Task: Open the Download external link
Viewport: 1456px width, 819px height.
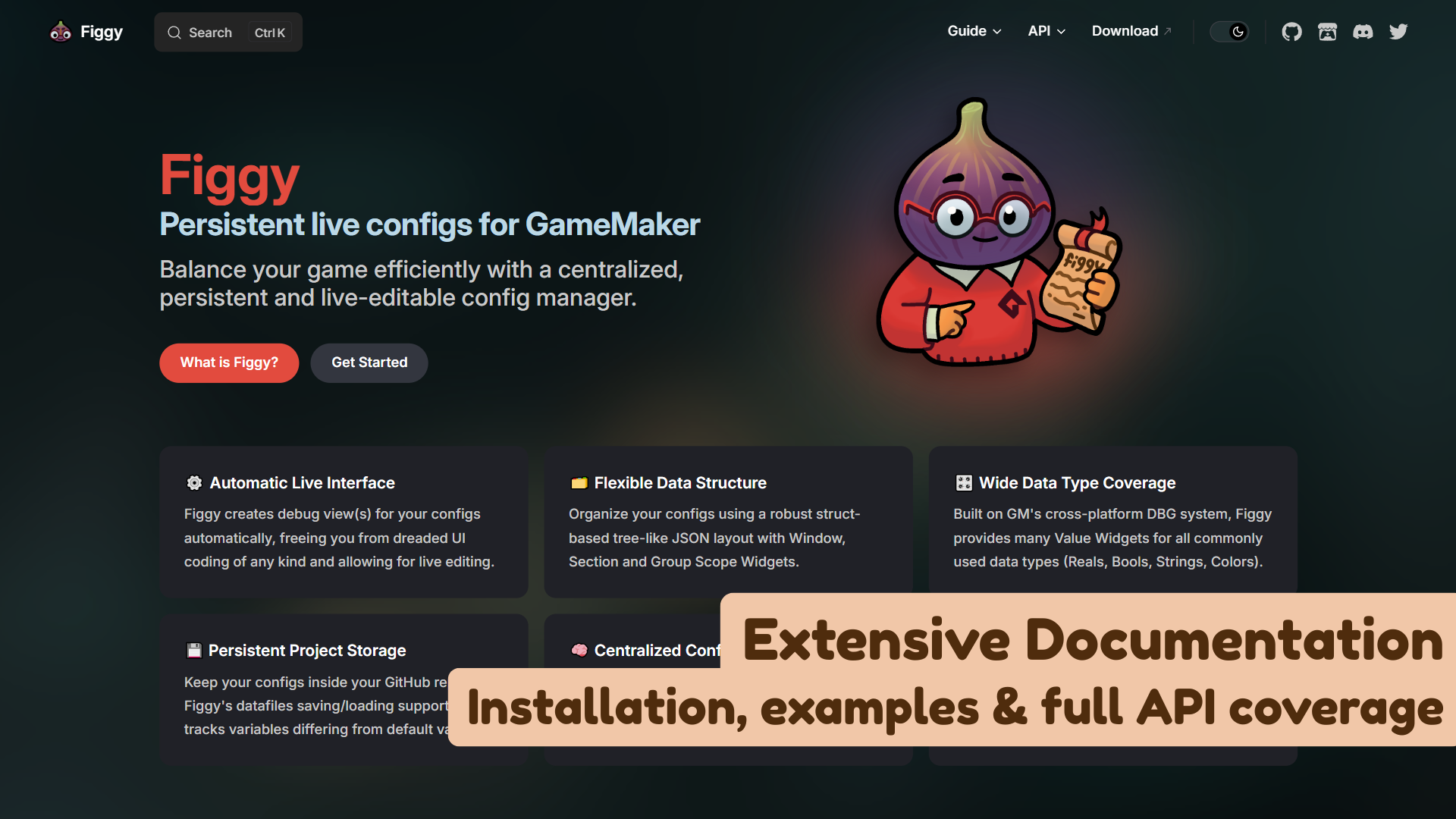Action: pyautogui.click(x=1131, y=31)
